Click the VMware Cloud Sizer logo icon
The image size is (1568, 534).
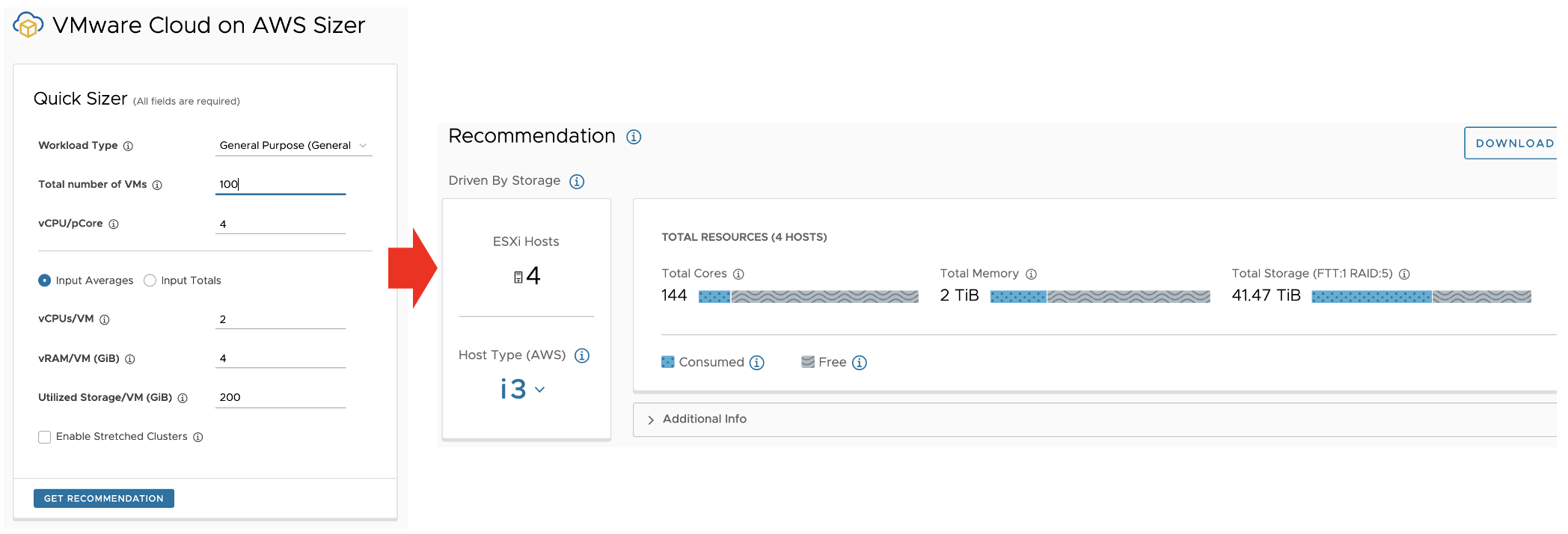[28, 25]
